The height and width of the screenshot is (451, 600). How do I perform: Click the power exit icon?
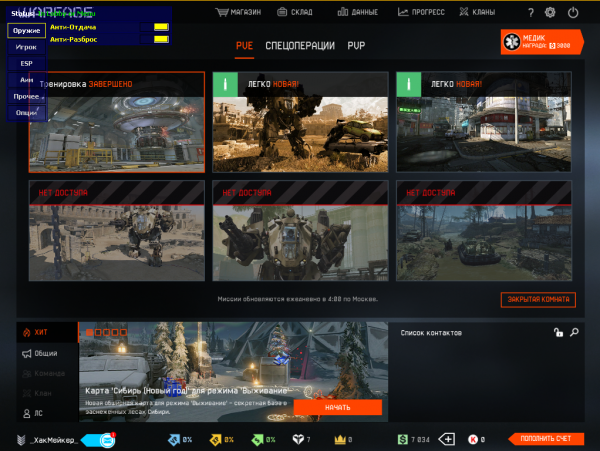click(573, 13)
